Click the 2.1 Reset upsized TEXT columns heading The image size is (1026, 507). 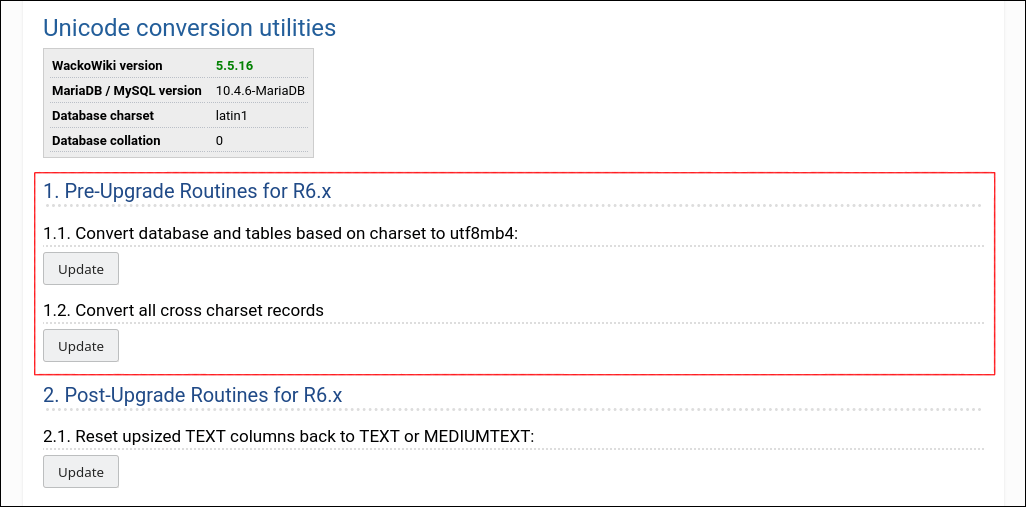pos(289,437)
